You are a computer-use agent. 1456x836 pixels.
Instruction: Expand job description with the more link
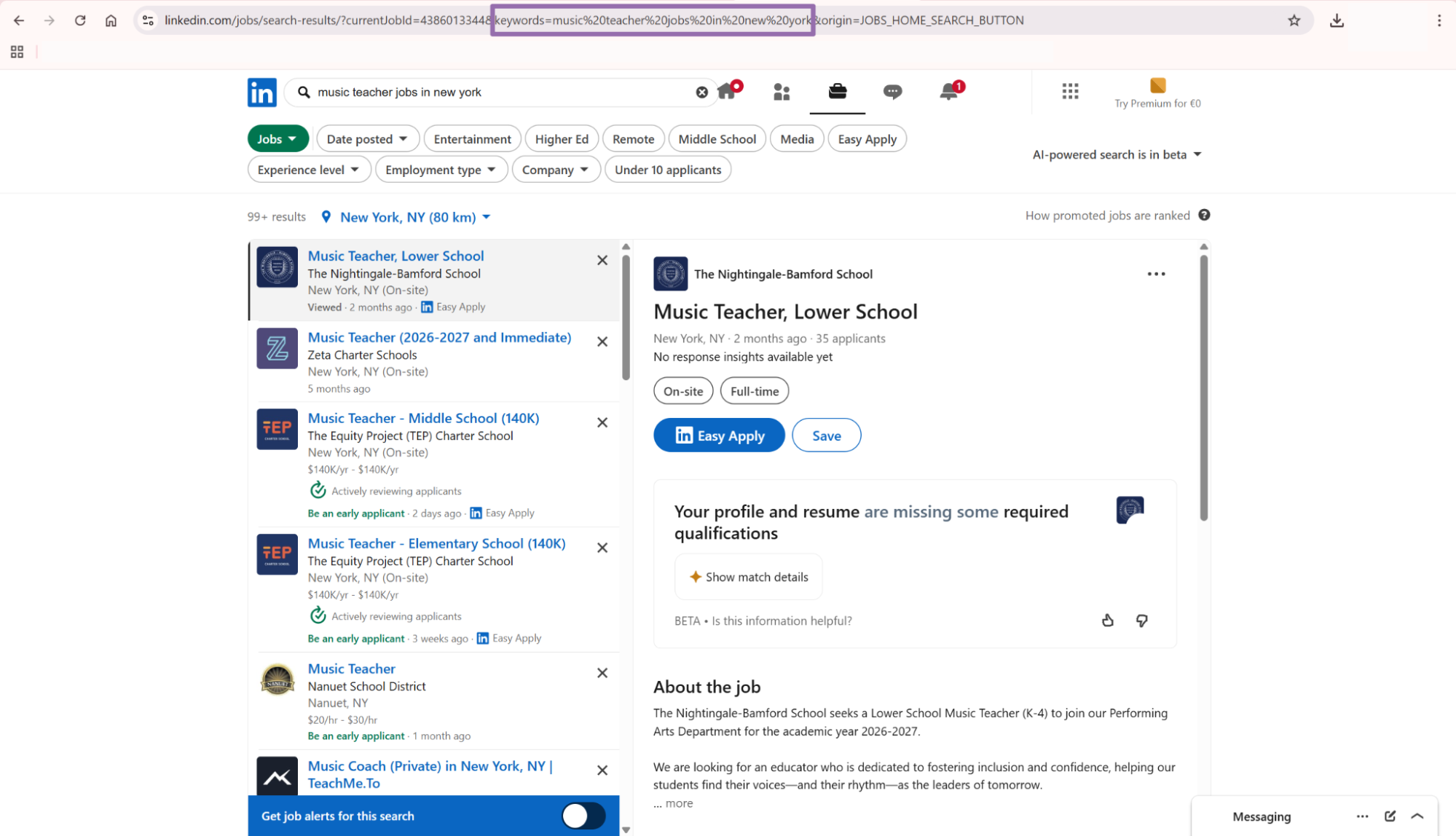tap(679, 803)
